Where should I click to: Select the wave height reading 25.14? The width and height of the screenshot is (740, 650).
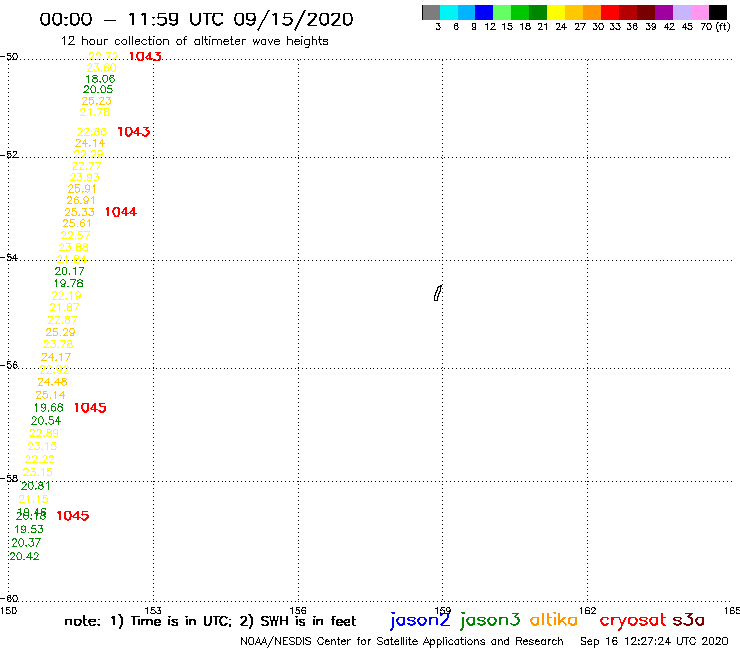pyautogui.click(x=50, y=395)
